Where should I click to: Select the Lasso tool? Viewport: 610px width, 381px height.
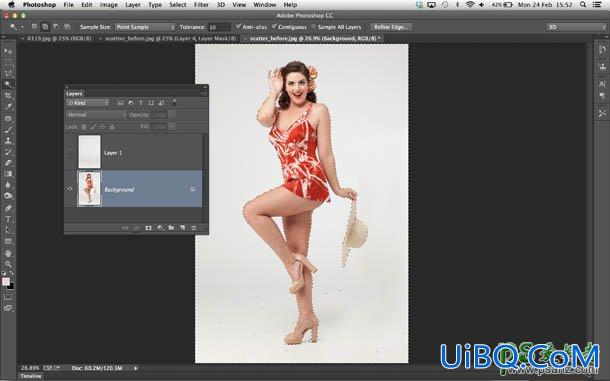pyautogui.click(x=8, y=73)
